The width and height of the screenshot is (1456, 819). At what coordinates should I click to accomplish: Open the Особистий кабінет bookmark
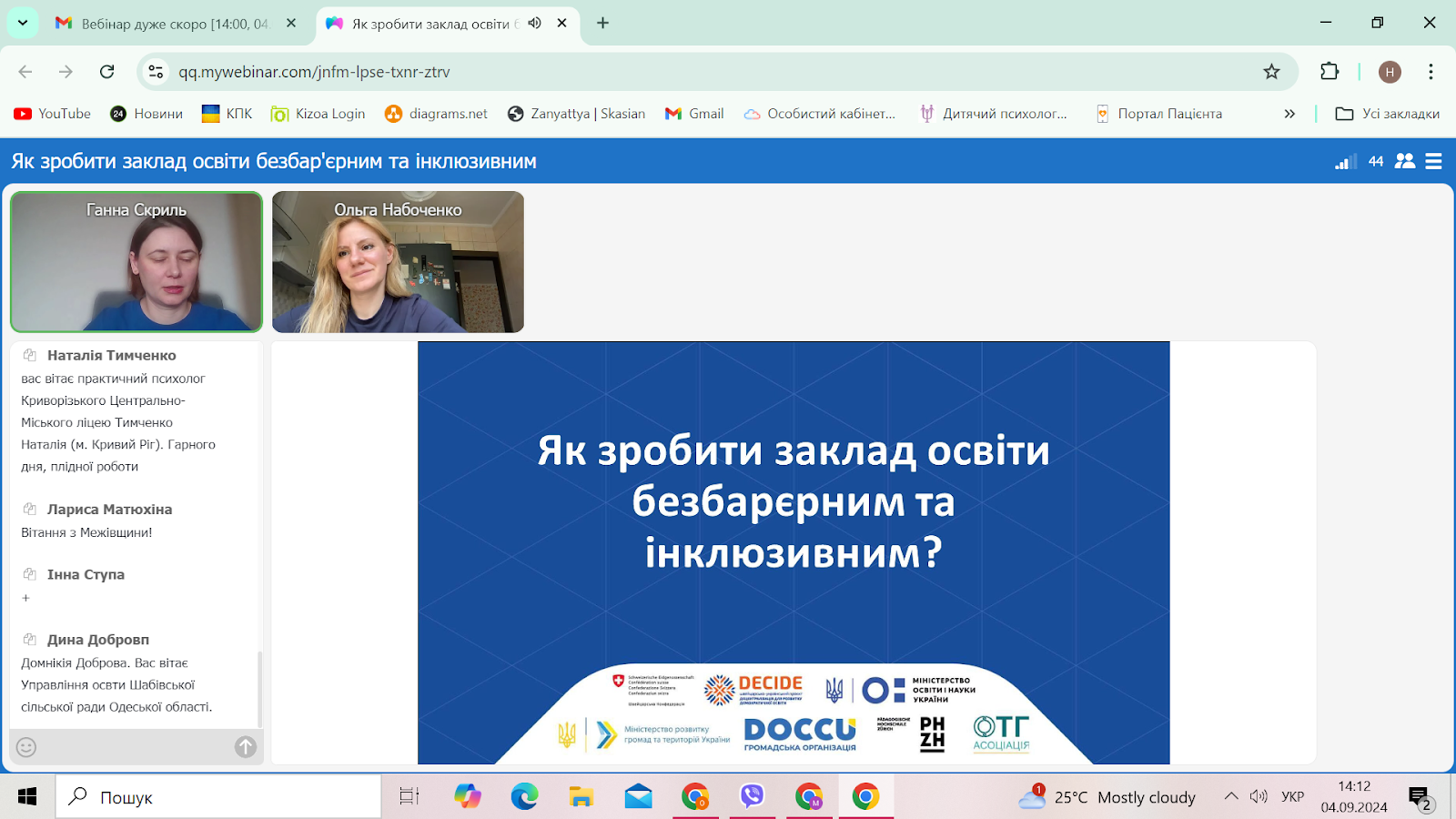click(819, 114)
